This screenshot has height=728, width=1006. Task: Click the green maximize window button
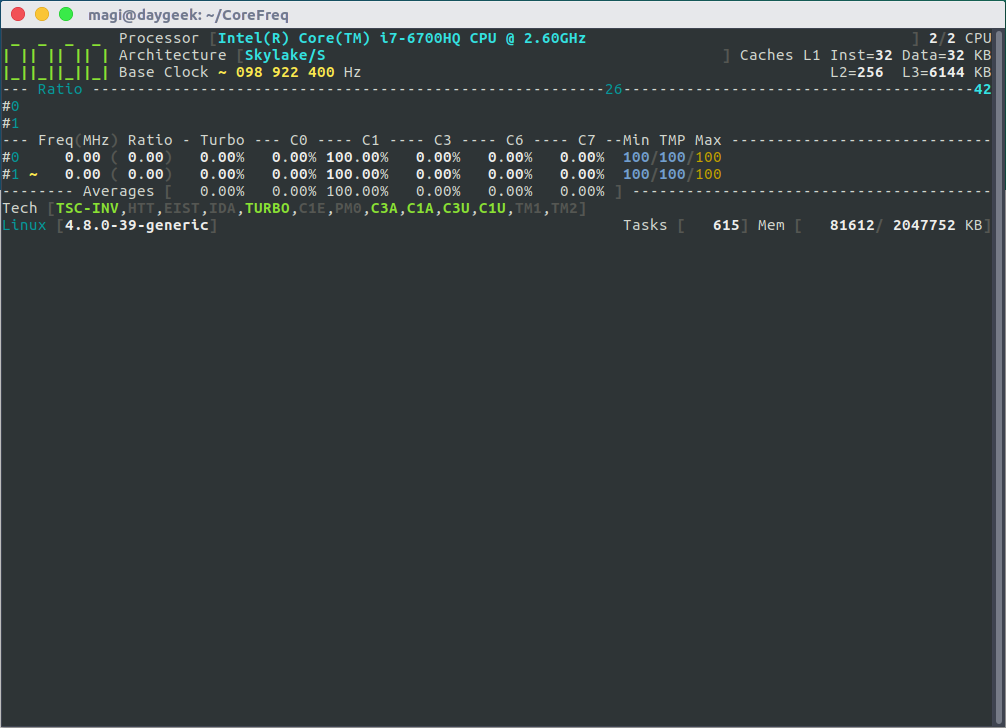65,14
